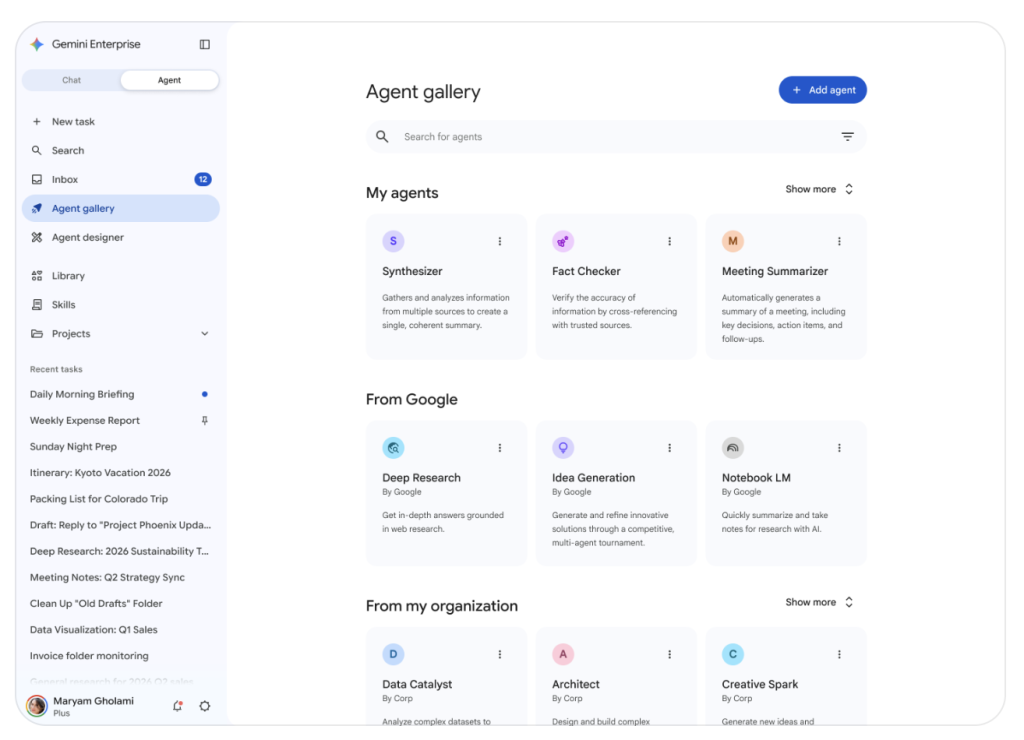This screenshot has height=740, width=1024.
Task: Open Notebook LM card's three-dot menu
Action: (839, 448)
